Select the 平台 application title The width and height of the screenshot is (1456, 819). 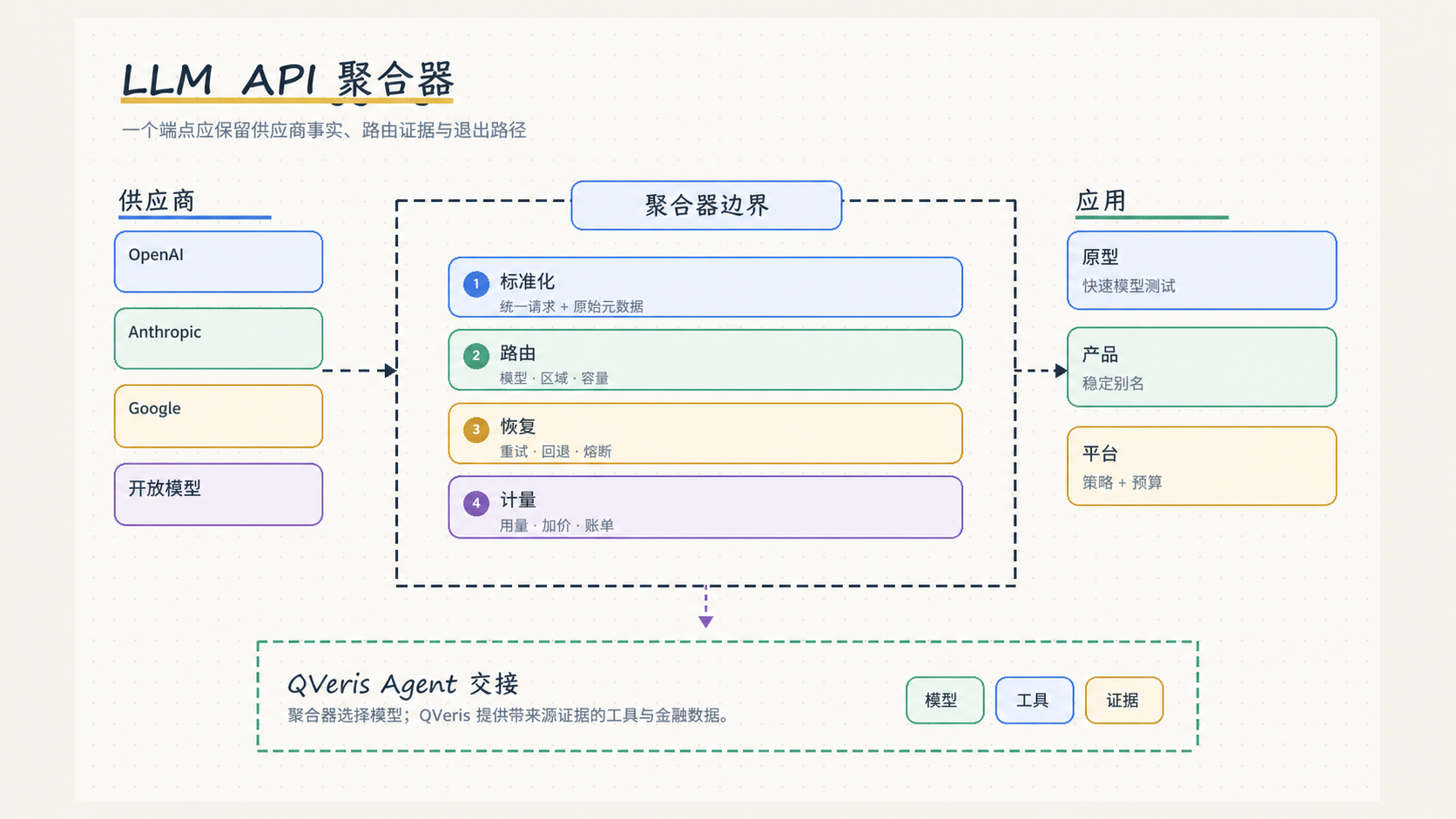click(x=1100, y=454)
